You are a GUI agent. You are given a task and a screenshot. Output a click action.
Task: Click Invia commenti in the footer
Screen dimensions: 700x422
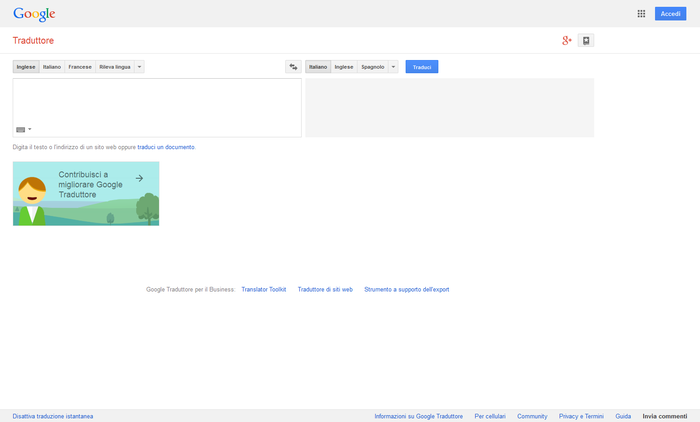pyautogui.click(x=665, y=416)
